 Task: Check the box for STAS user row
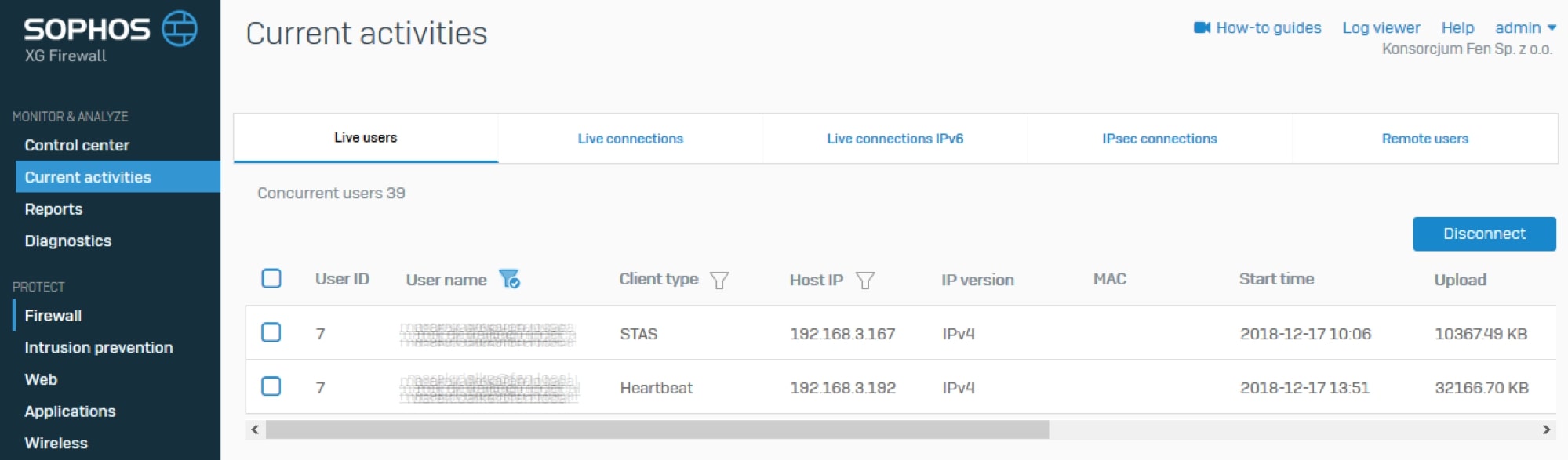click(271, 332)
